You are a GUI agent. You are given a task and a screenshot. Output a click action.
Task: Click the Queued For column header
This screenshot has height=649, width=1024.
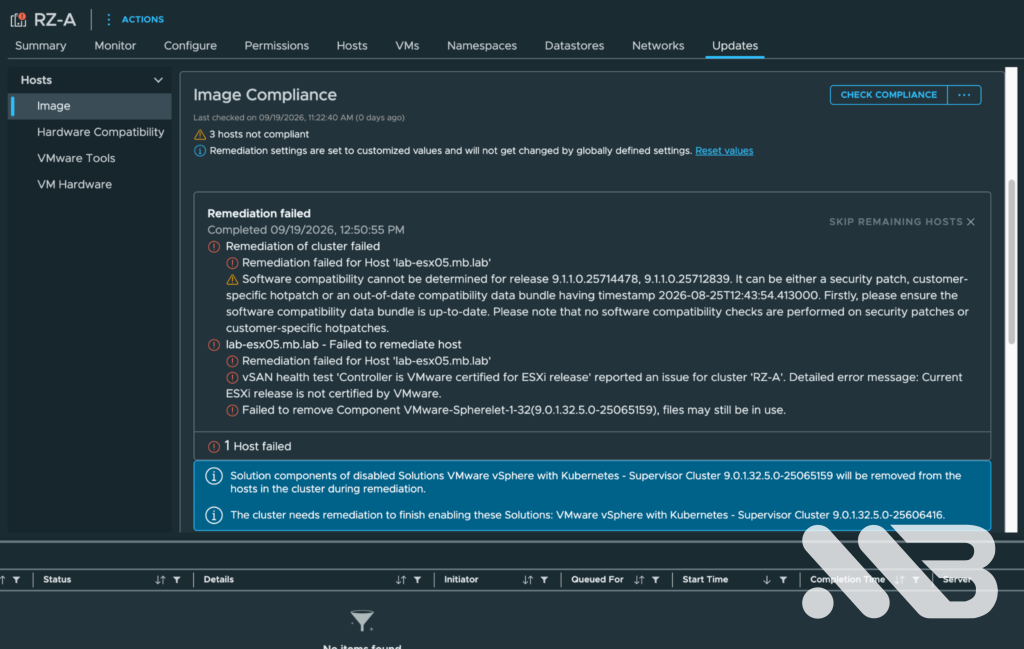597,580
